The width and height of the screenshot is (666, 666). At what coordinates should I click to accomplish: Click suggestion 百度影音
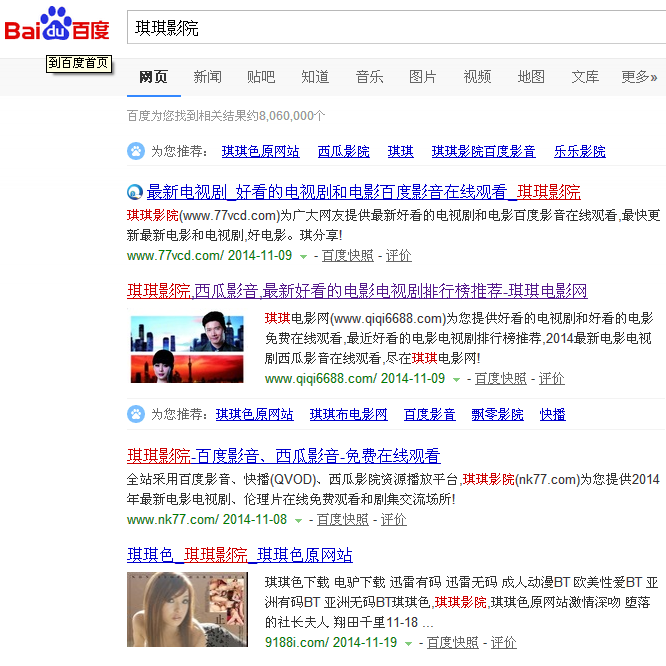click(429, 414)
